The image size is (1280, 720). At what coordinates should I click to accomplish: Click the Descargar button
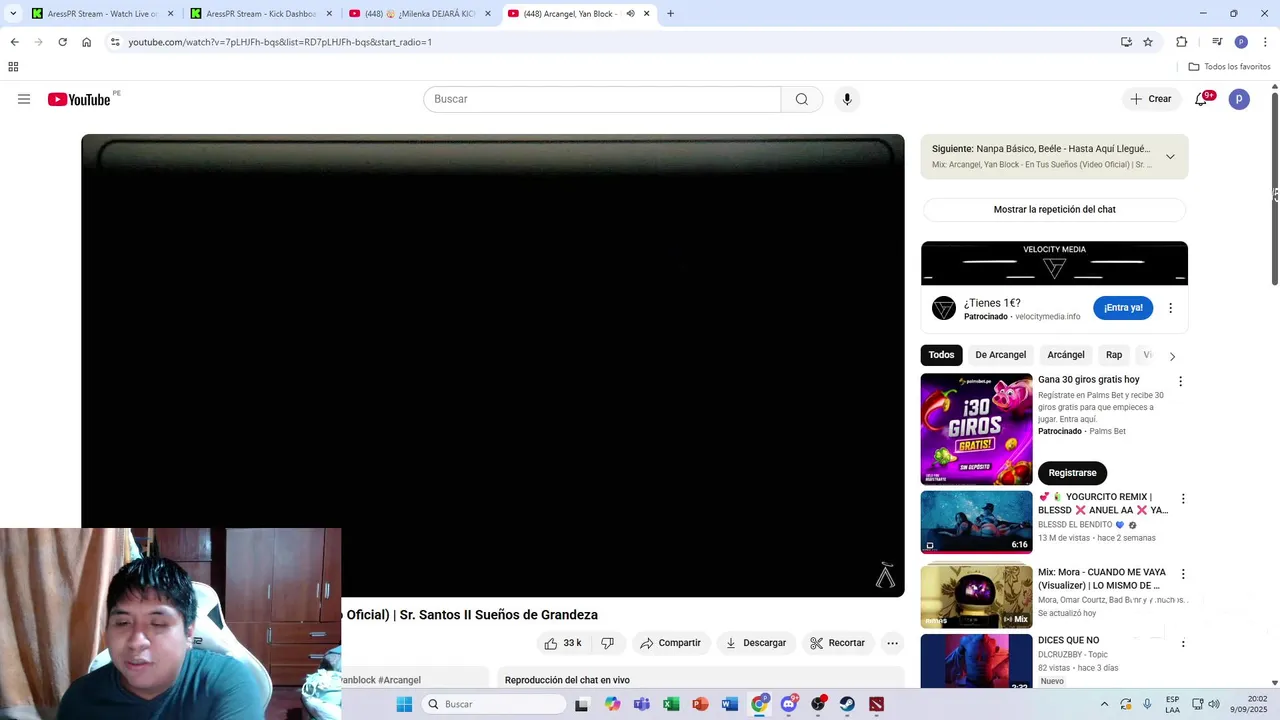click(756, 643)
